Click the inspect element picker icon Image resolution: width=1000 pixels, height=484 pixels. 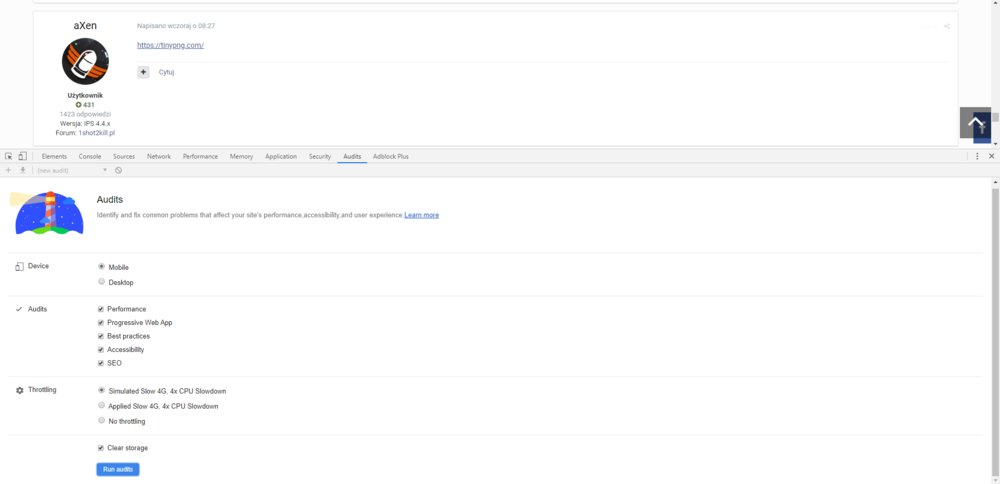click(8, 157)
